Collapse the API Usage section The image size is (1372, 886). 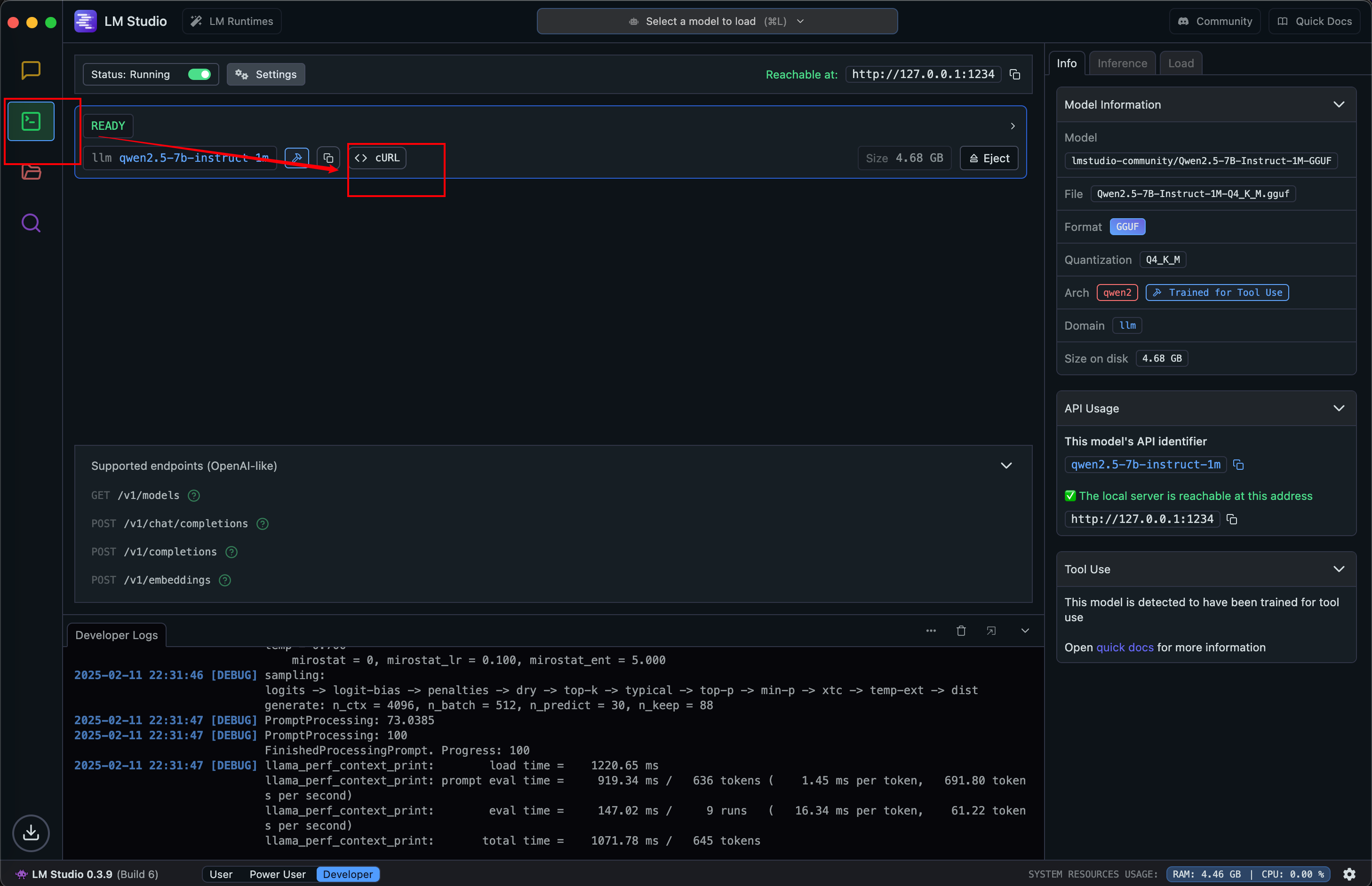(x=1339, y=408)
